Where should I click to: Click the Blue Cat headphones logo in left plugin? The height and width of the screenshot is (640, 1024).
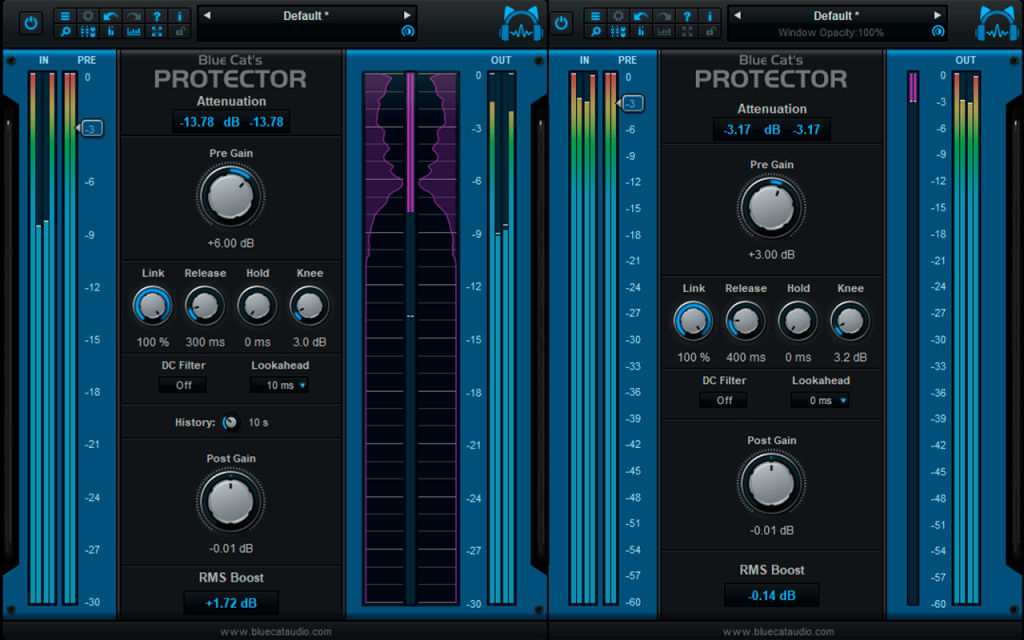[x=521, y=24]
